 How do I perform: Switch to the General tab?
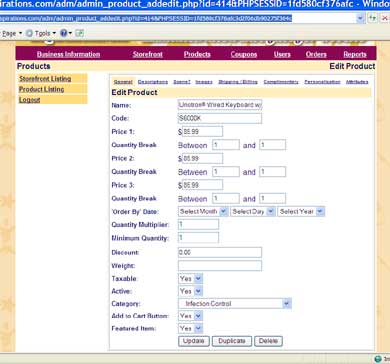pos(123,82)
